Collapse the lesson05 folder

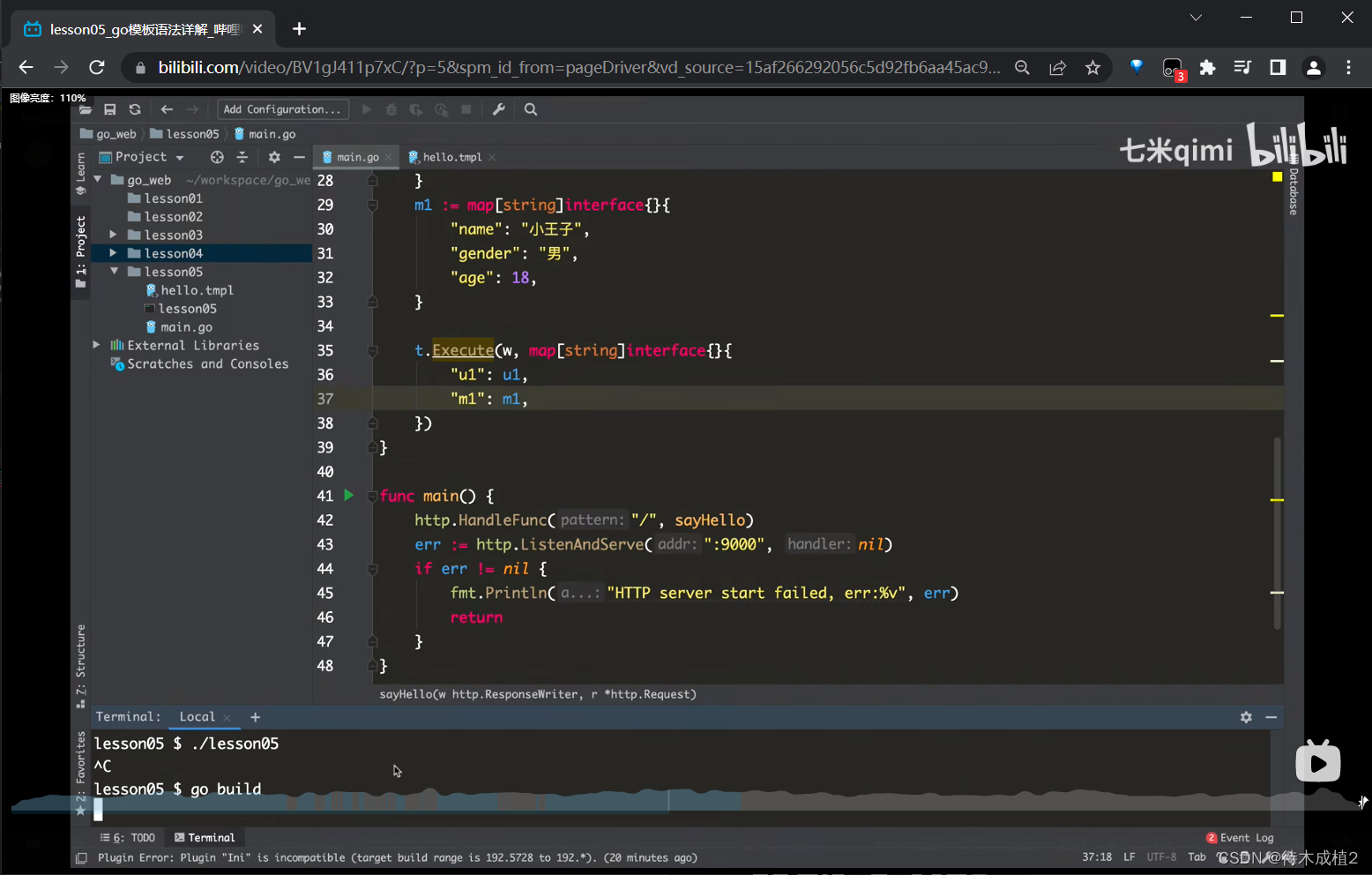(x=114, y=272)
